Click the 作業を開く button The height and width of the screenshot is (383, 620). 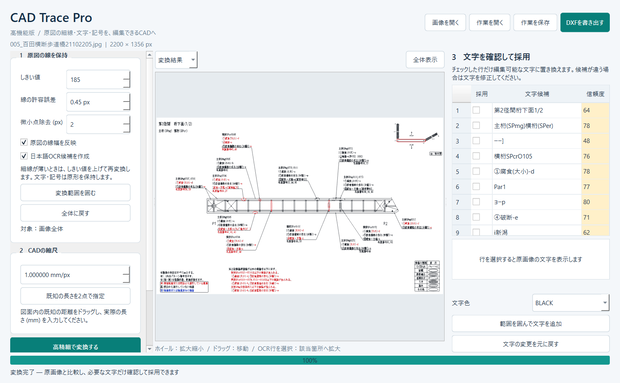490,23
